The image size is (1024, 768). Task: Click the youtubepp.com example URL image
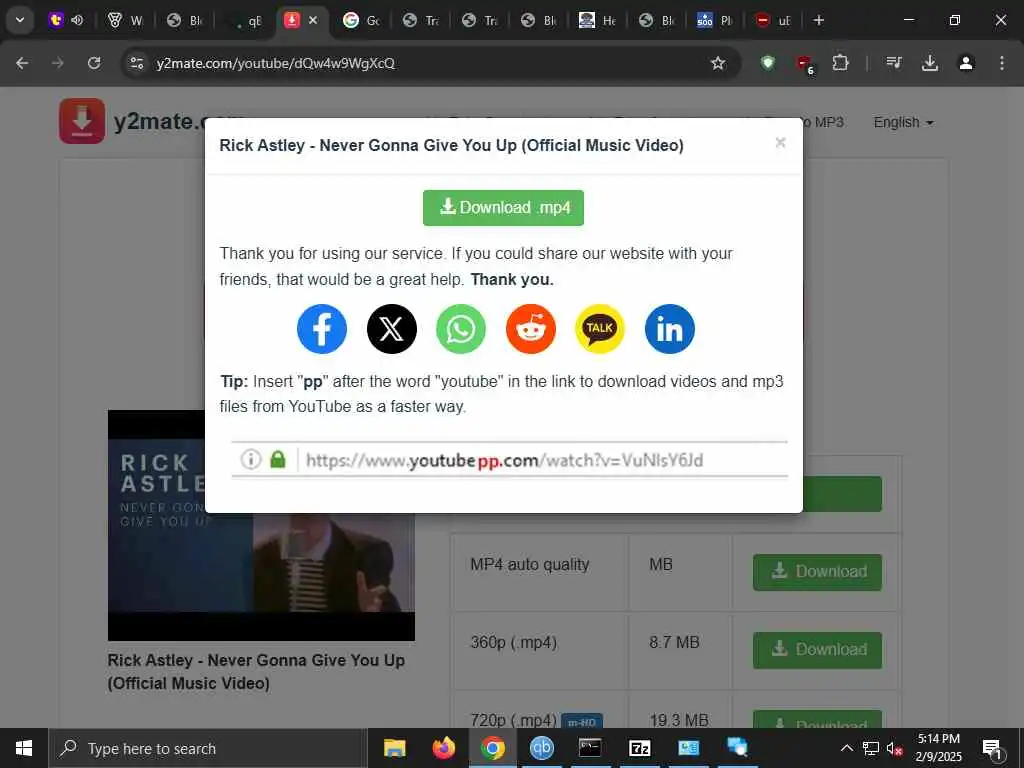[x=509, y=460]
